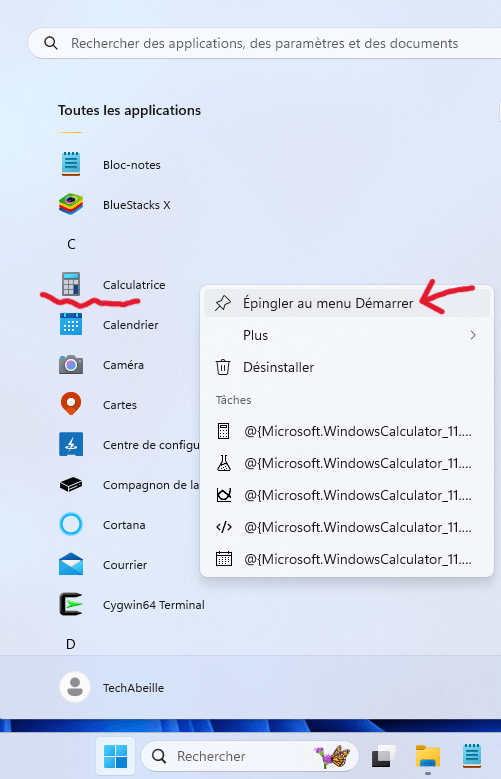The image size is (501, 779).
Task: Open the Courrier envelope icon
Action: point(71,564)
